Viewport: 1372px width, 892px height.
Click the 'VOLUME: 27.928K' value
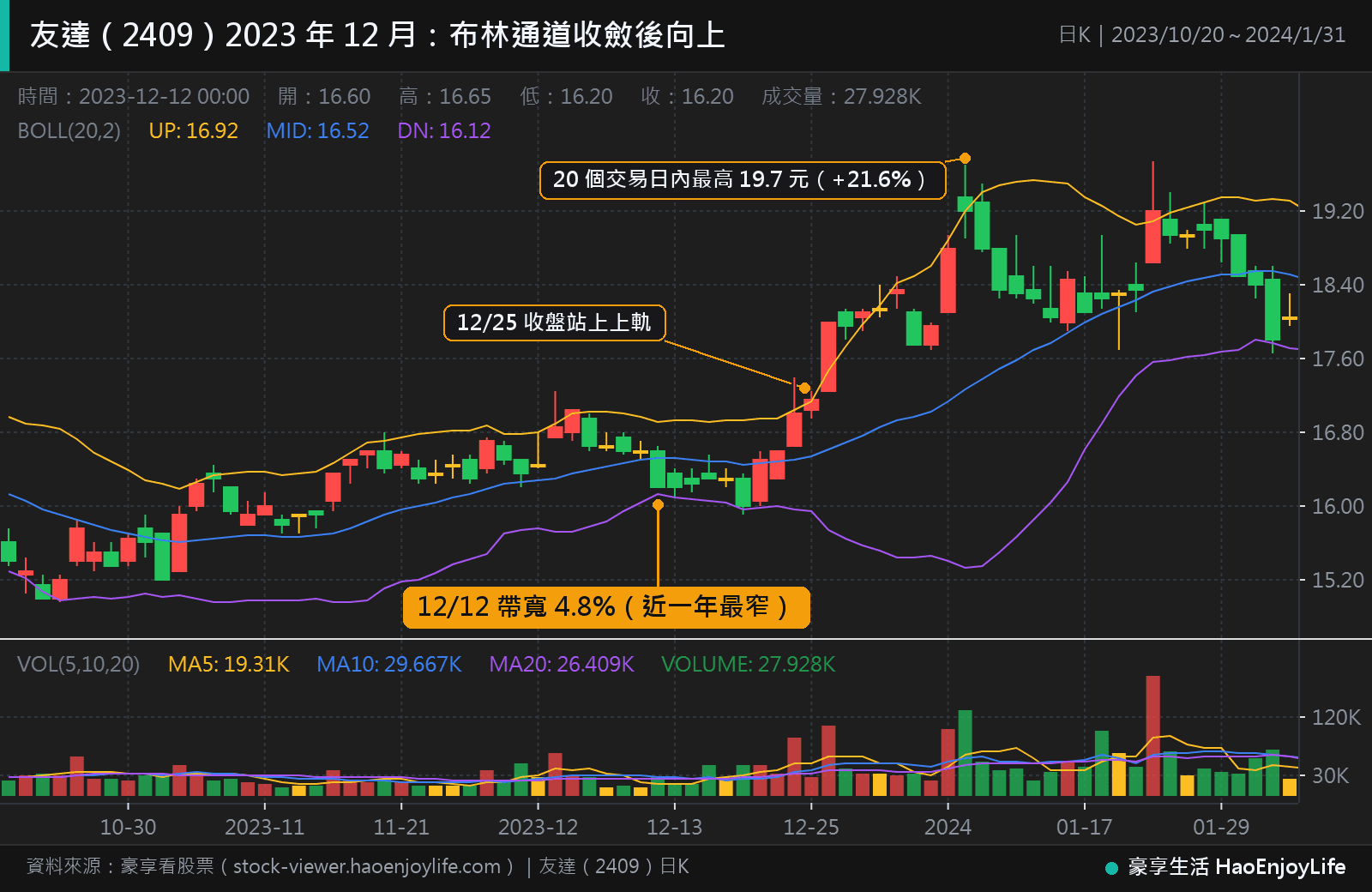pyautogui.click(x=748, y=664)
